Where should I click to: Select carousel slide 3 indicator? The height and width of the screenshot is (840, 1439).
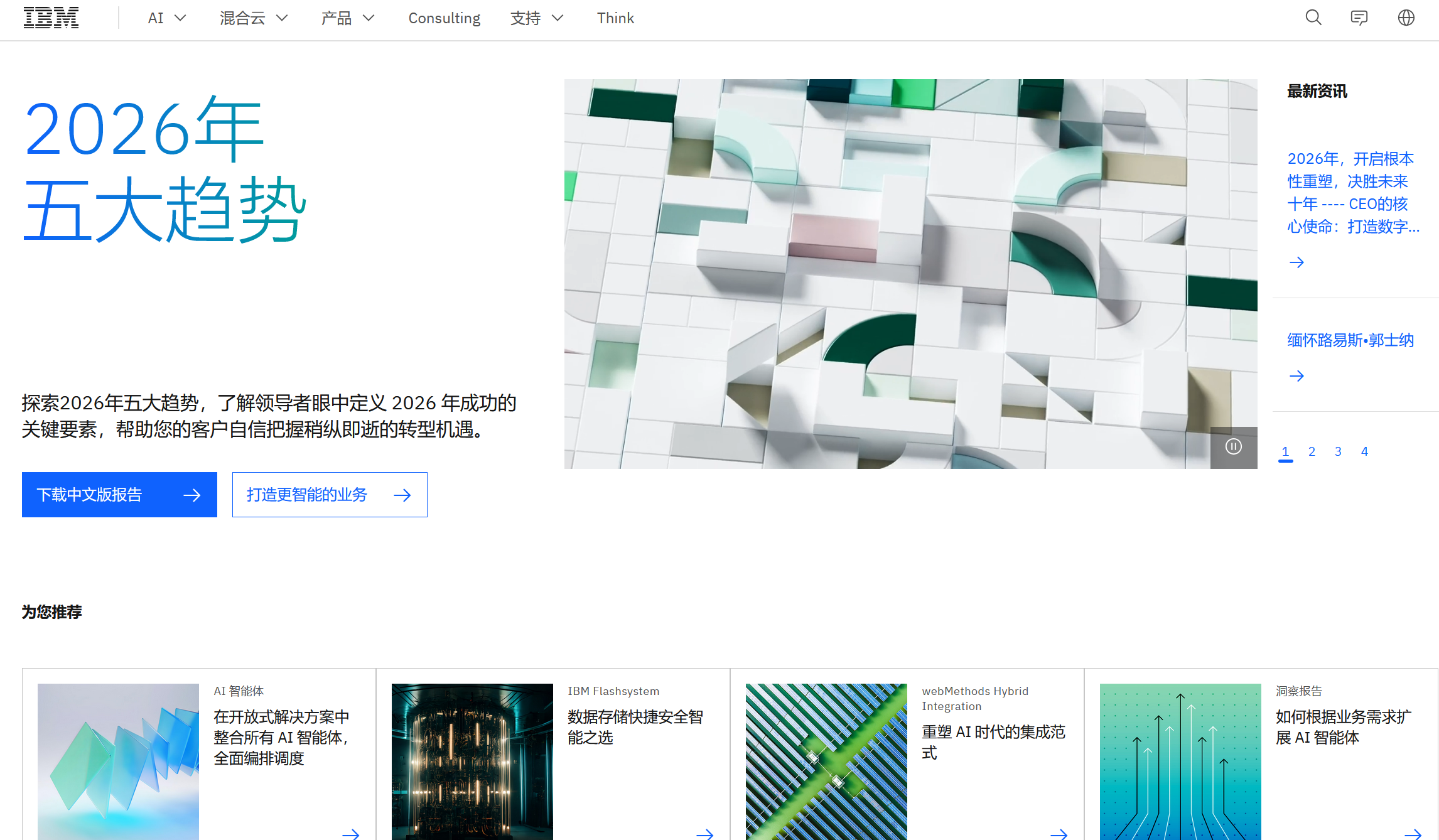pos(1338,451)
